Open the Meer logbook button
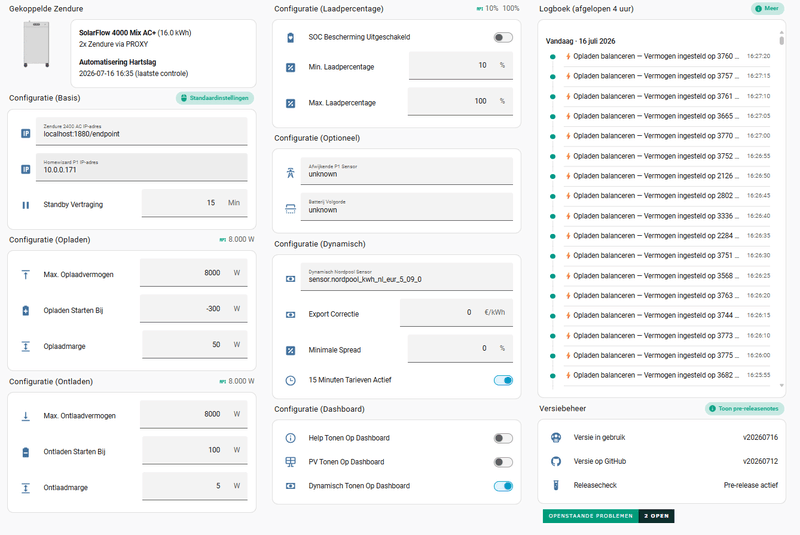Viewport: 800px width, 535px height. click(x=767, y=9)
